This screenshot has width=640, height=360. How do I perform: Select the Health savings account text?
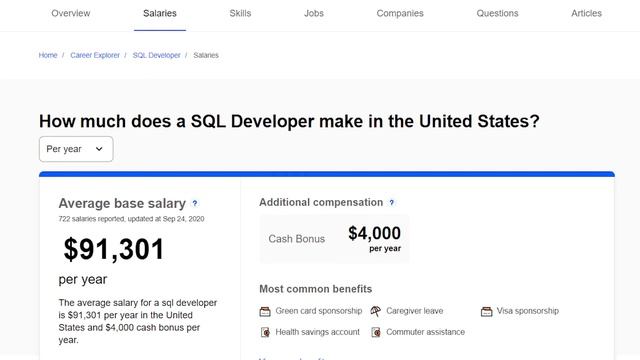tap(317, 332)
